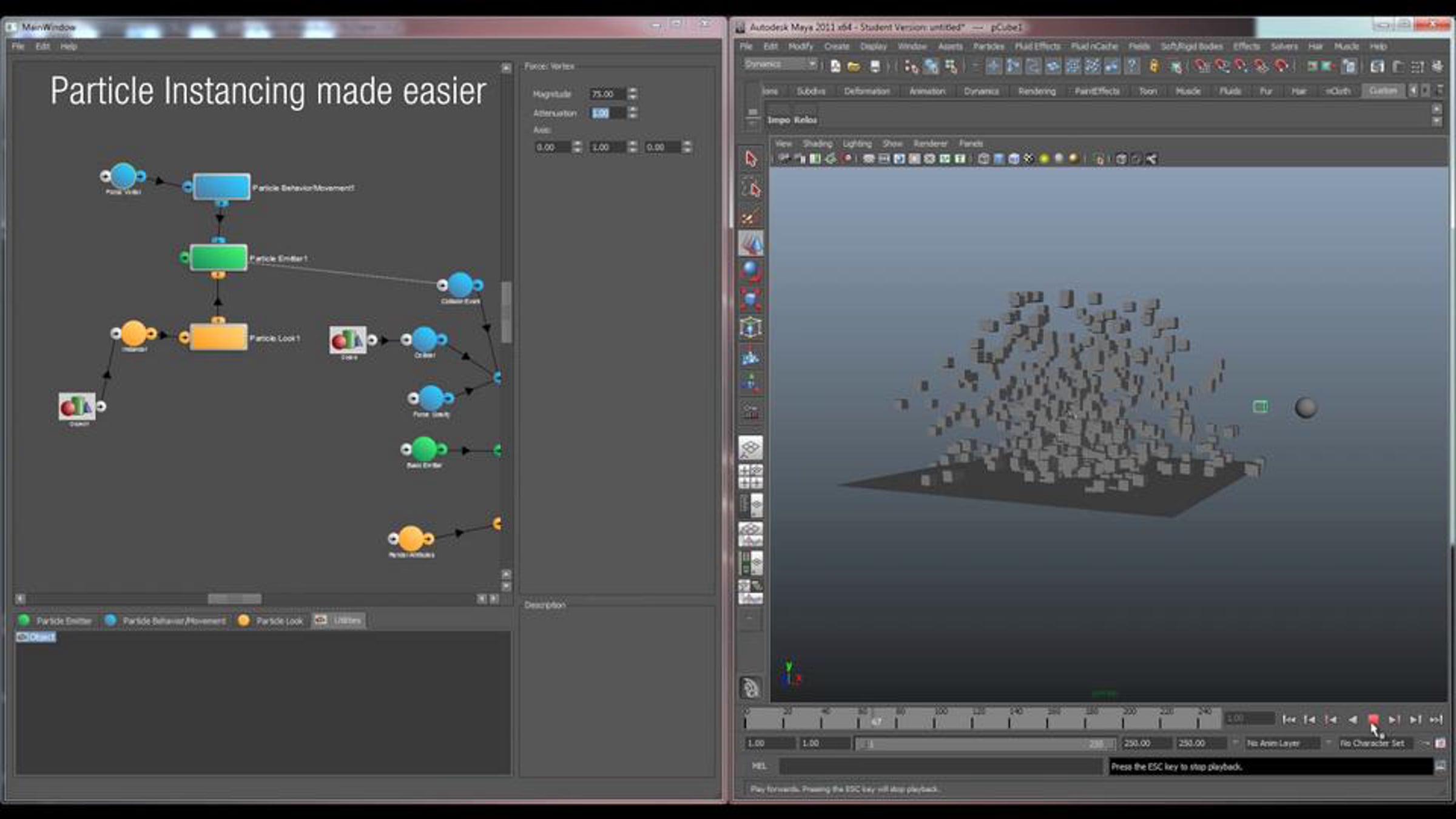Step forward one frame
This screenshot has height=819, width=1456.
1394,720
